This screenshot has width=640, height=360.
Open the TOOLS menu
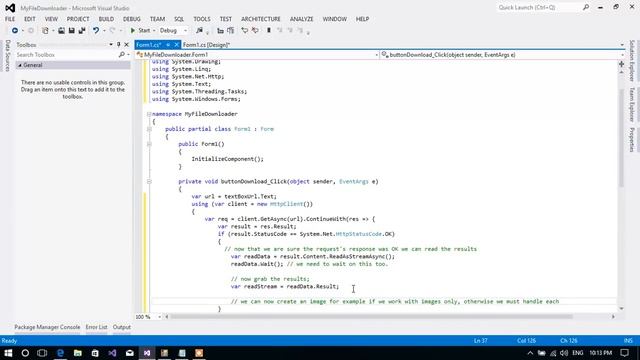pos(202,19)
